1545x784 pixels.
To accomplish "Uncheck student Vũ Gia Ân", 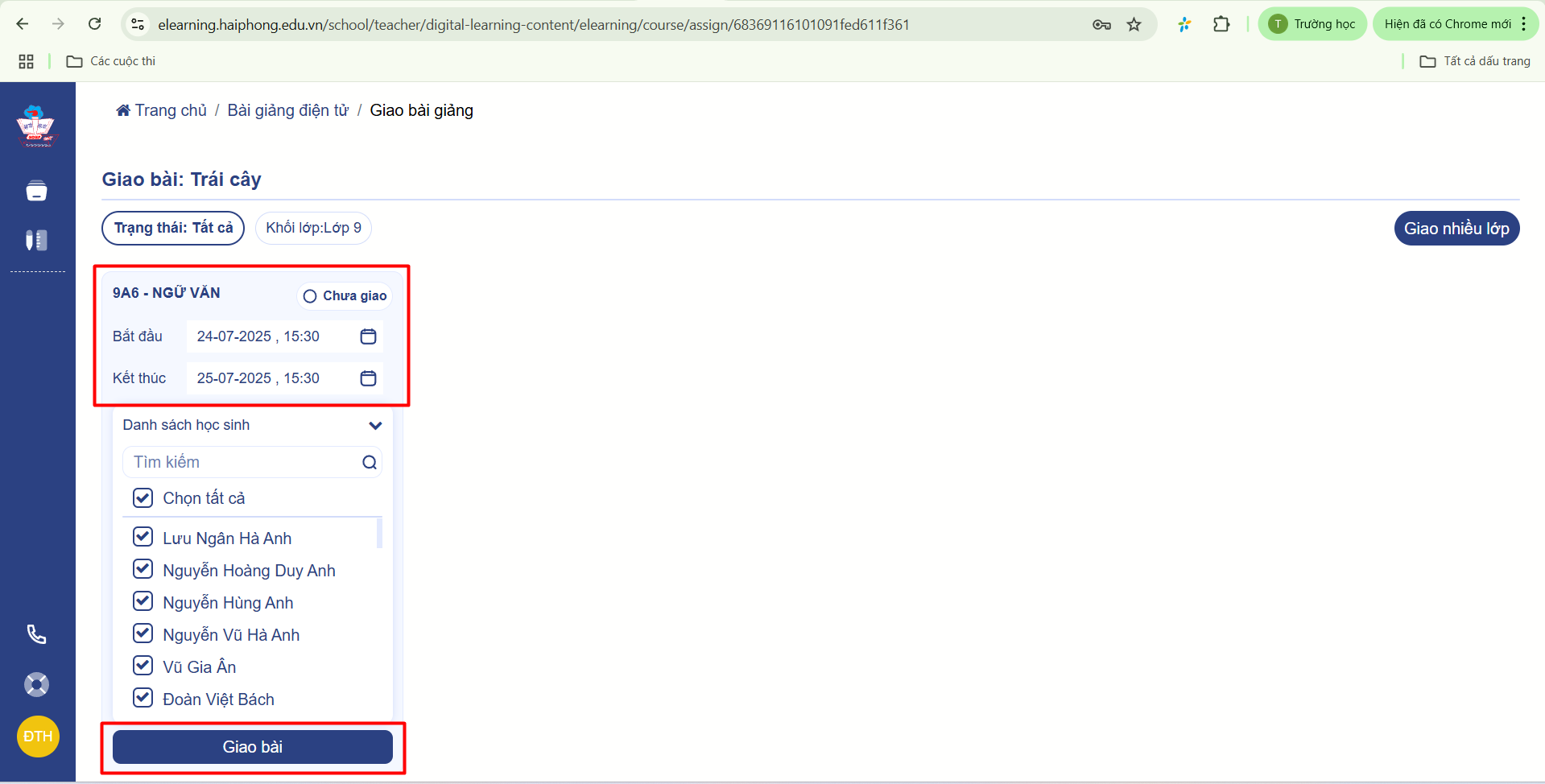I will (x=143, y=666).
